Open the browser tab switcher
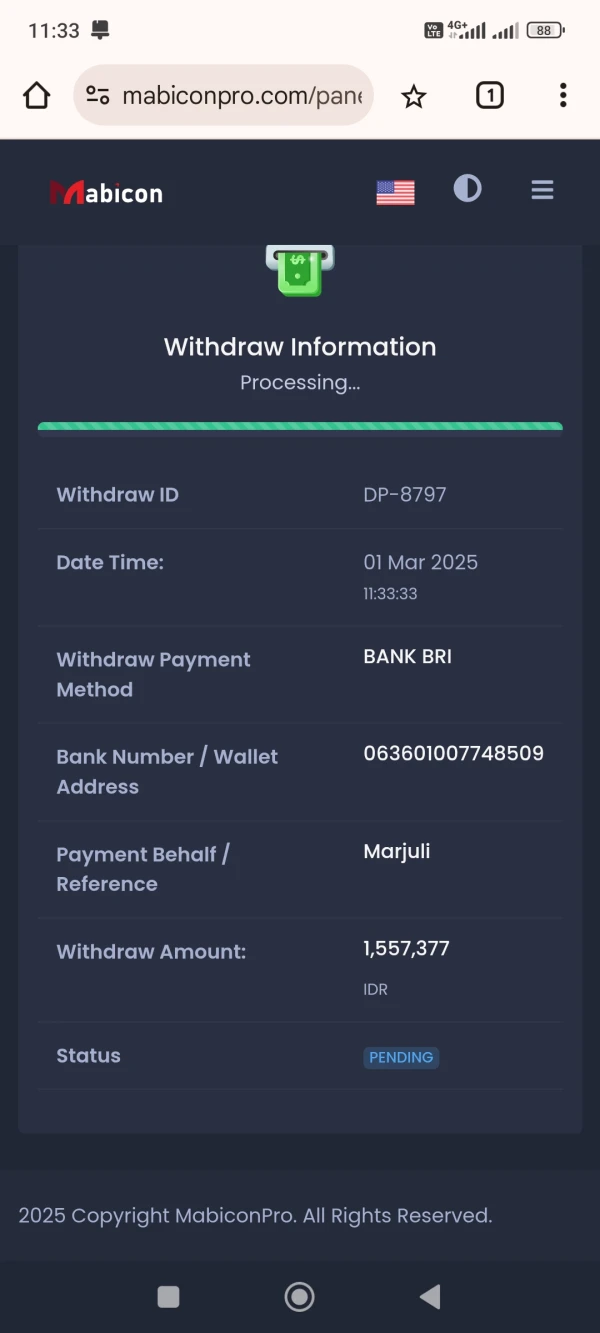The width and height of the screenshot is (600, 1333). click(x=489, y=96)
